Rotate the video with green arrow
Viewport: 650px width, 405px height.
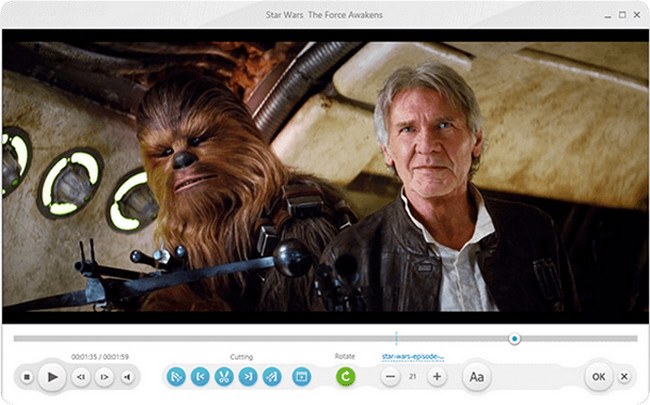tap(346, 377)
